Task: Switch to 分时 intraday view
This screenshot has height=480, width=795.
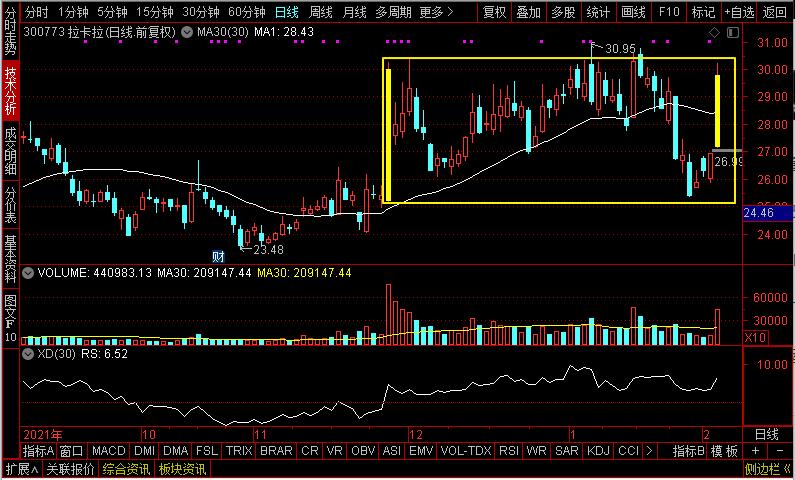Action: tap(37, 12)
